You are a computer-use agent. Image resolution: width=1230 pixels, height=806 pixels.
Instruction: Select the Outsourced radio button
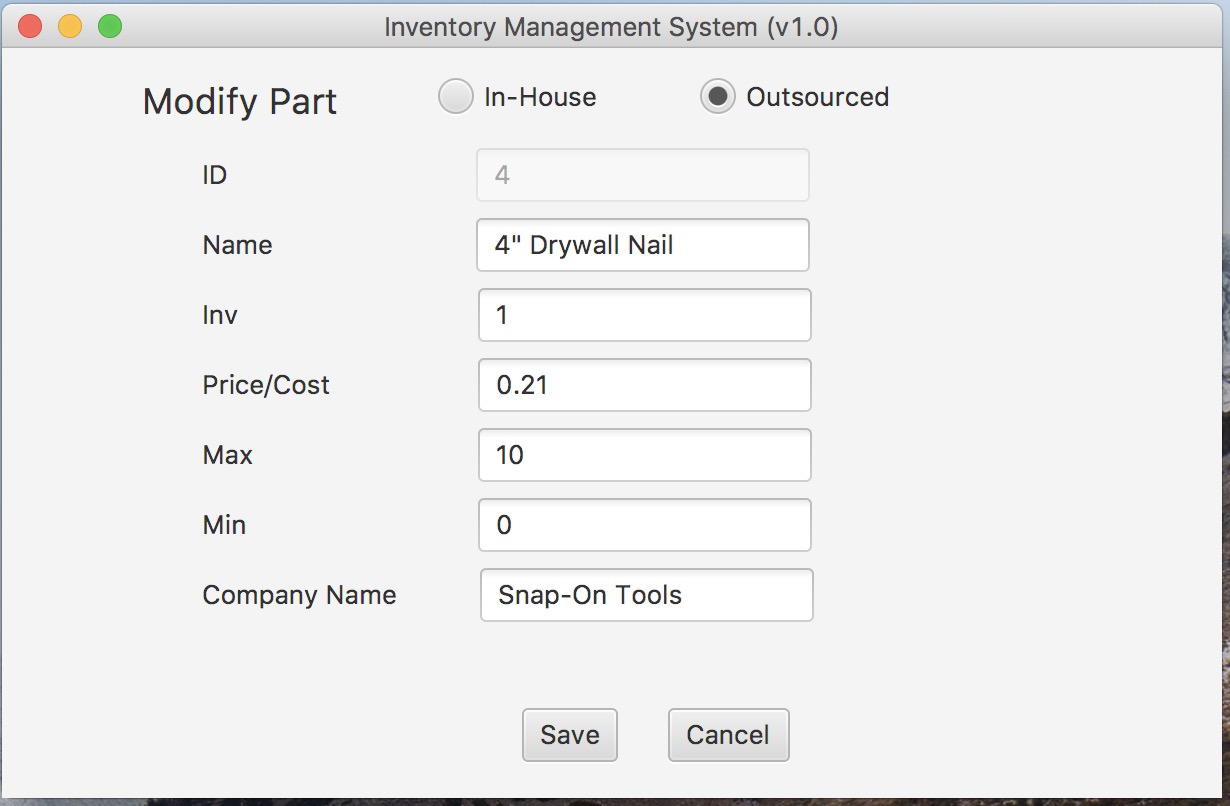tap(717, 97)
